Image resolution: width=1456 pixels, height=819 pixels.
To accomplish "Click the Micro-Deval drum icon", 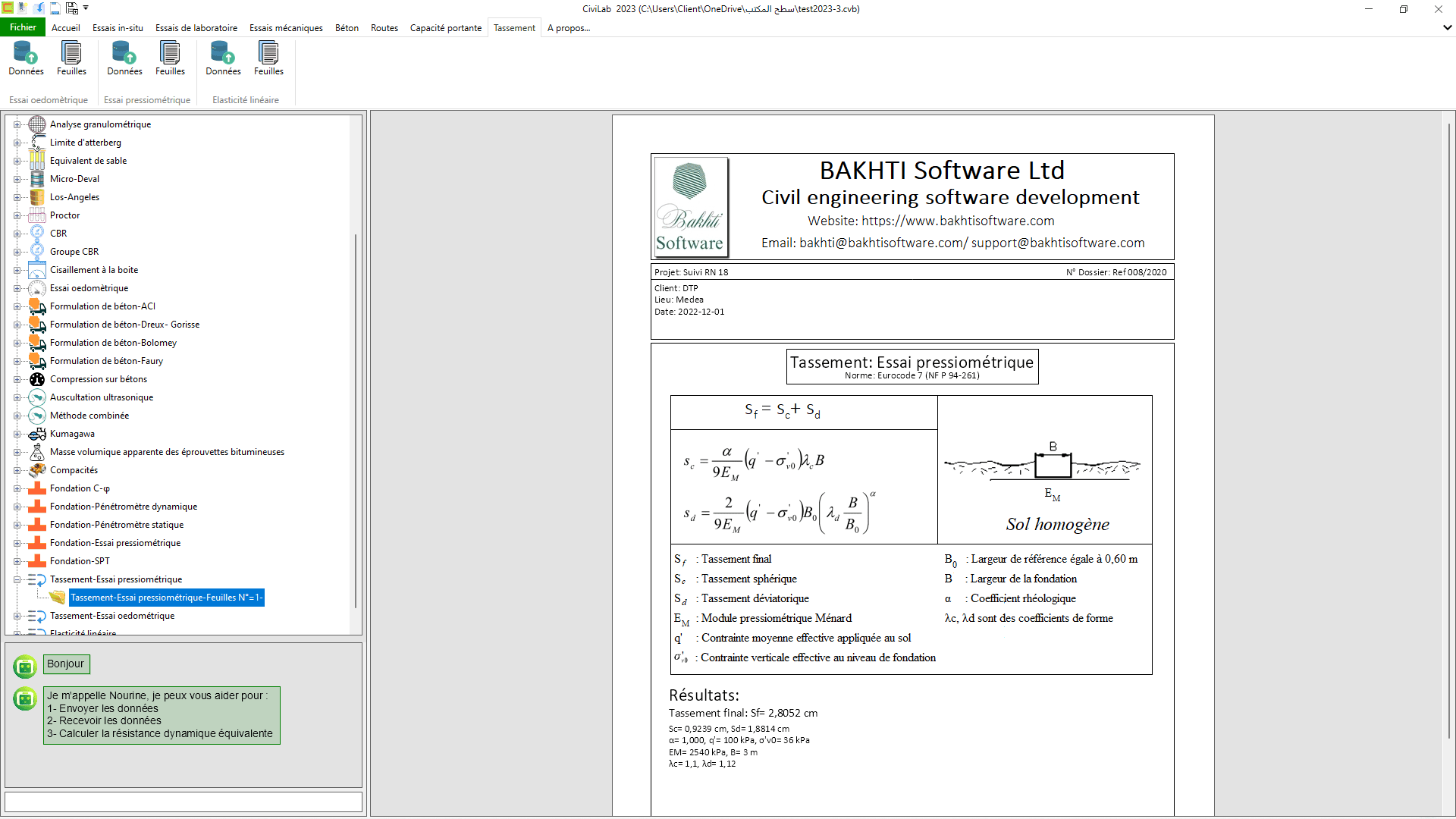I will pyautogui.click(x=37, y=179).
